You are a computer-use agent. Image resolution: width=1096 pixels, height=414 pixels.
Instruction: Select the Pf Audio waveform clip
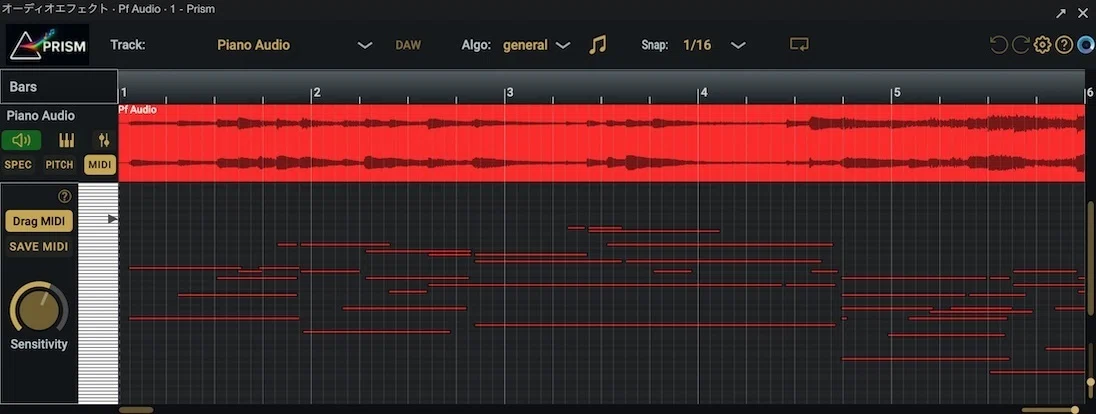(x=601, y=143)
